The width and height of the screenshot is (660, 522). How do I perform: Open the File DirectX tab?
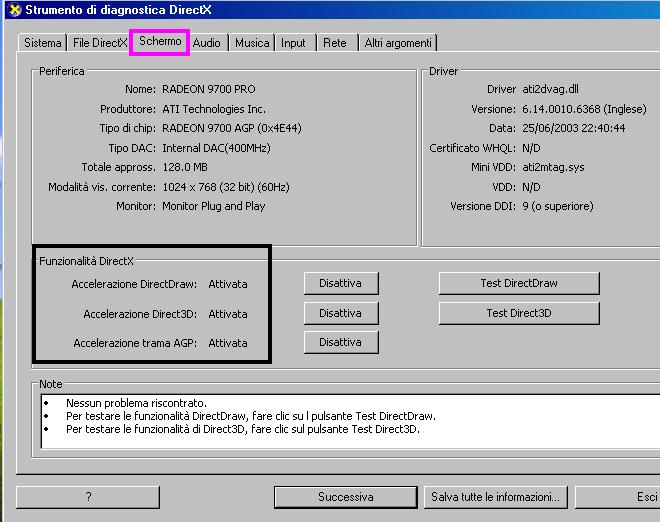[x=98, y=43]
